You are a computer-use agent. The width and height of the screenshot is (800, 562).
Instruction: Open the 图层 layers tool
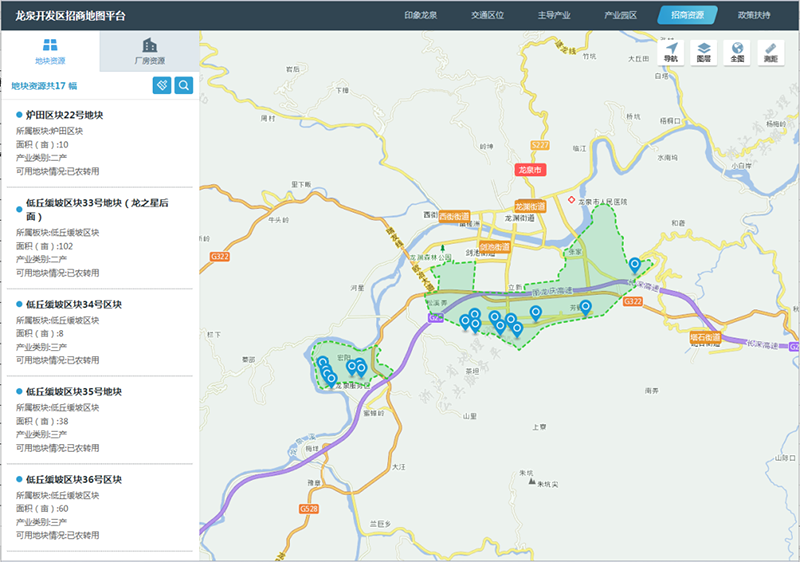click(703, 52)
